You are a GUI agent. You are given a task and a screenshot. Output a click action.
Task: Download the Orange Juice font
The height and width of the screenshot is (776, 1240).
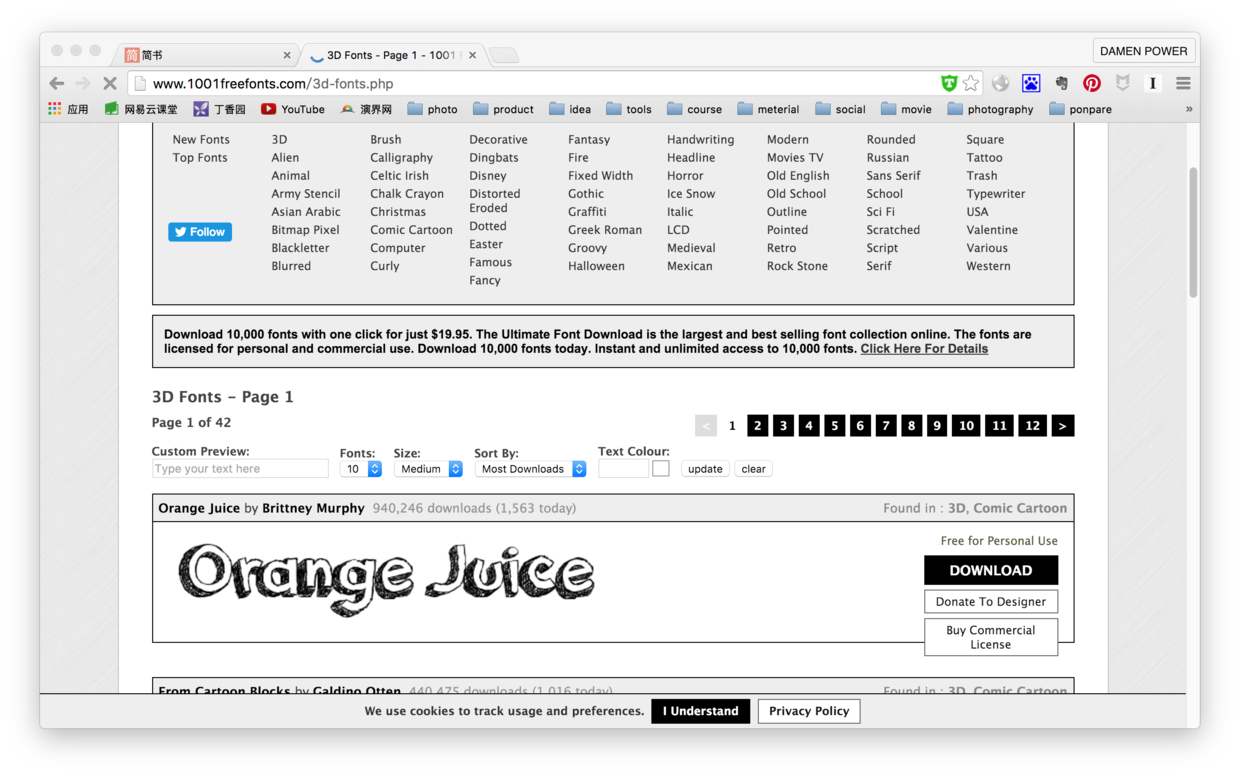(x=991, y=570)
